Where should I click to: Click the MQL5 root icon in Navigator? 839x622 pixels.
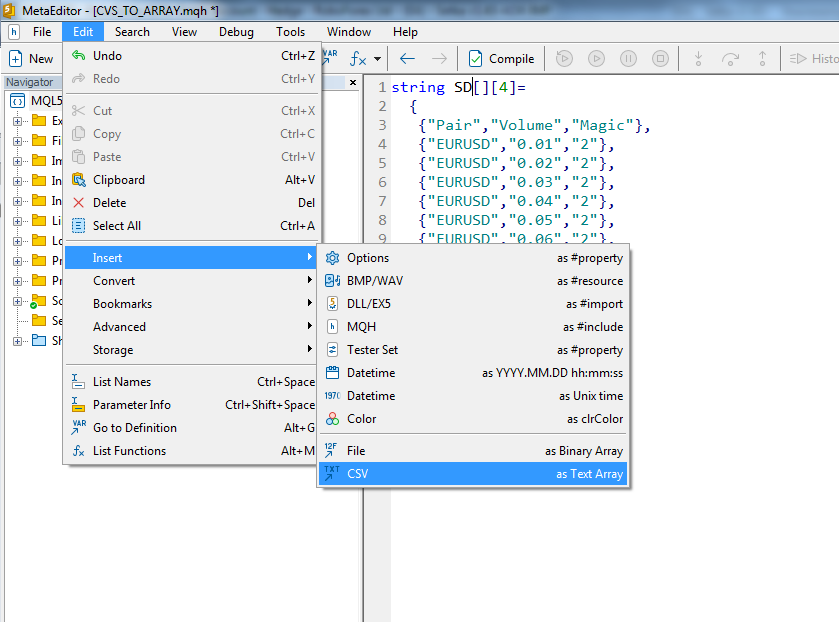point(18,101)
